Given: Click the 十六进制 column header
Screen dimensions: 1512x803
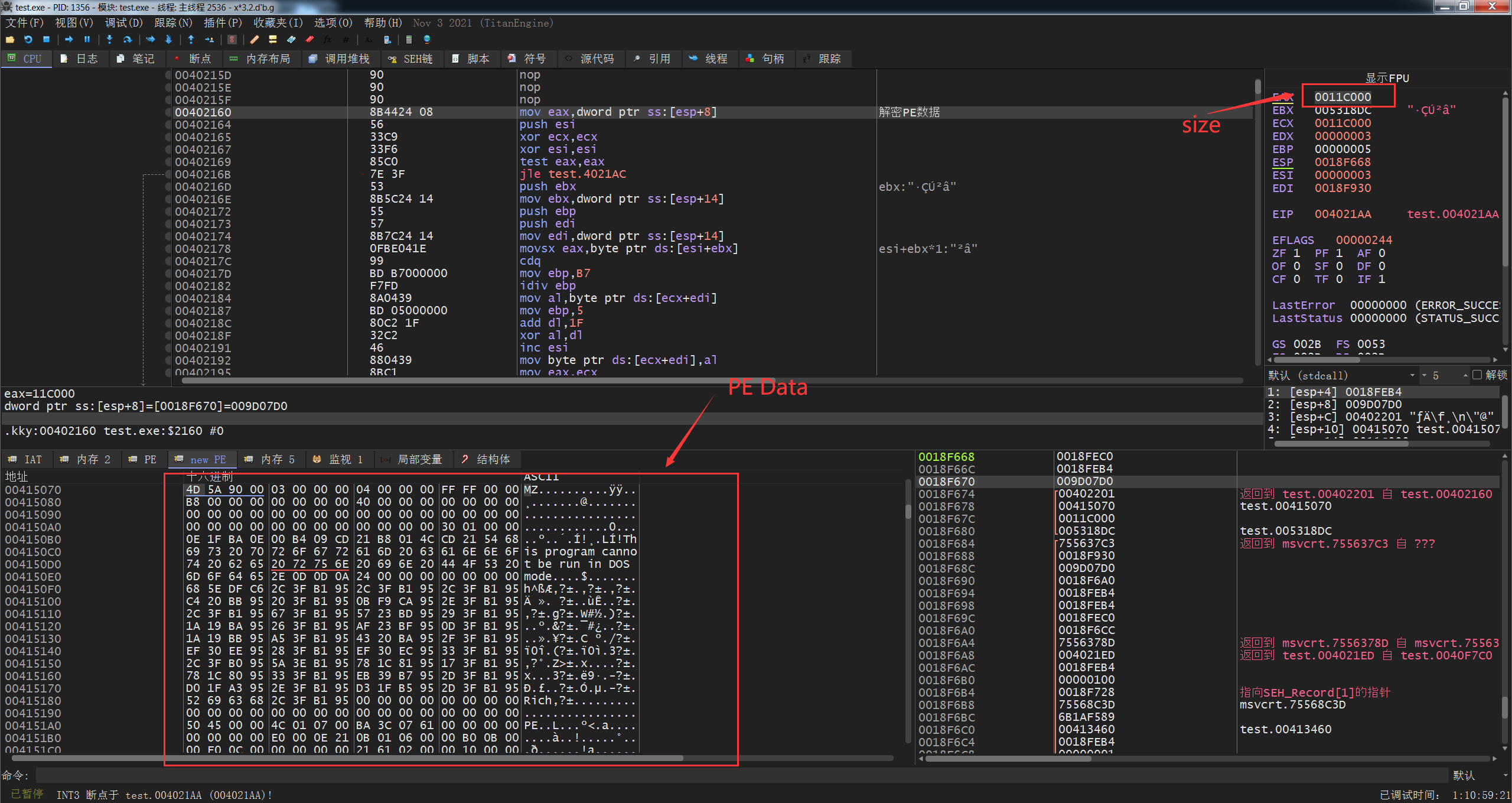Looking at the screenshot, I should point(210,476).
